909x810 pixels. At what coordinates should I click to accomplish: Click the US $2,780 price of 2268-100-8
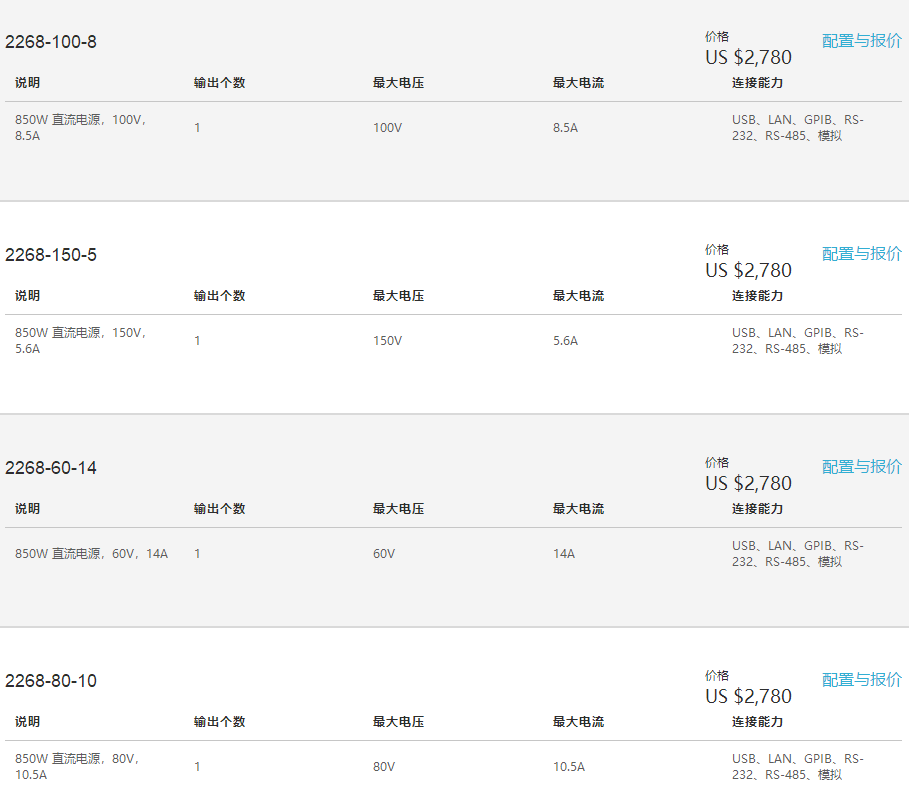tap(748, 57)
